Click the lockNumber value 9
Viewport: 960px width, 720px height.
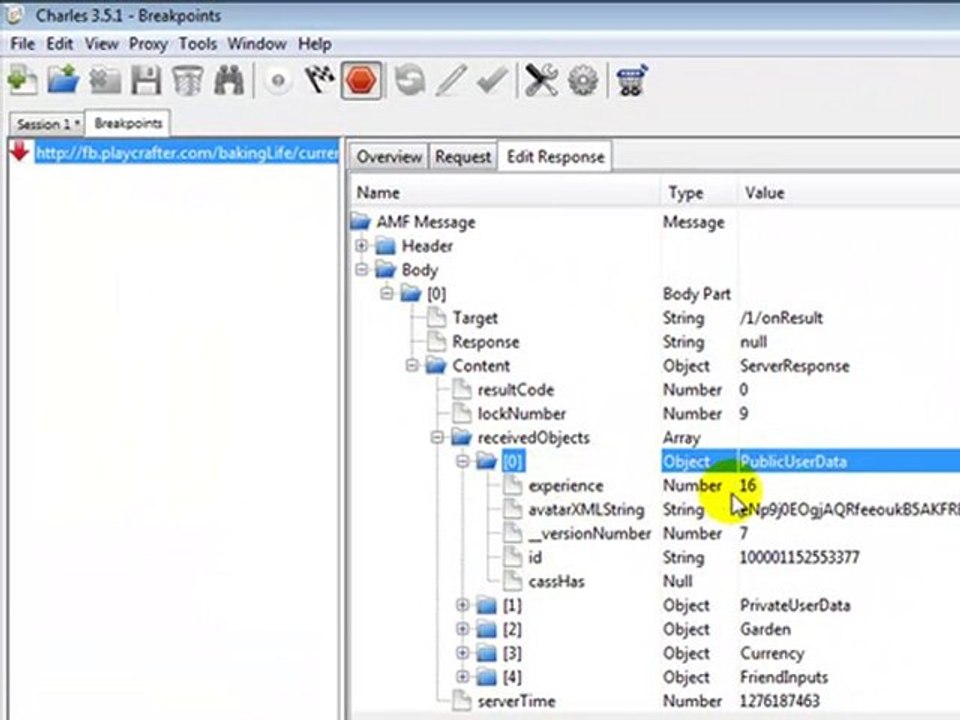pyautogui.click(x=744, y=414)
